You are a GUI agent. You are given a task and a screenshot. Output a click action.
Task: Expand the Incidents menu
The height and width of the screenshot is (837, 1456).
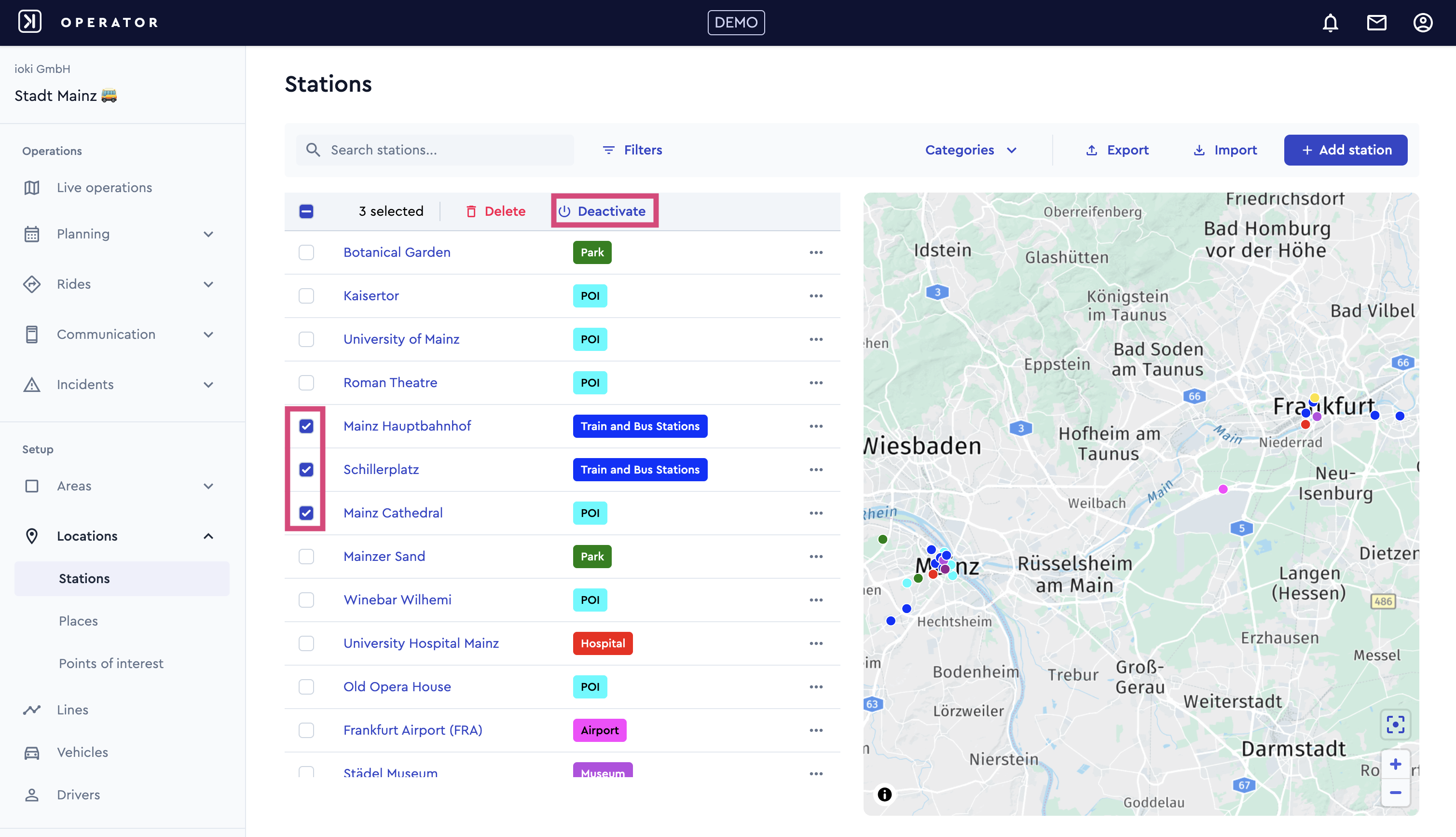(208, 385)
